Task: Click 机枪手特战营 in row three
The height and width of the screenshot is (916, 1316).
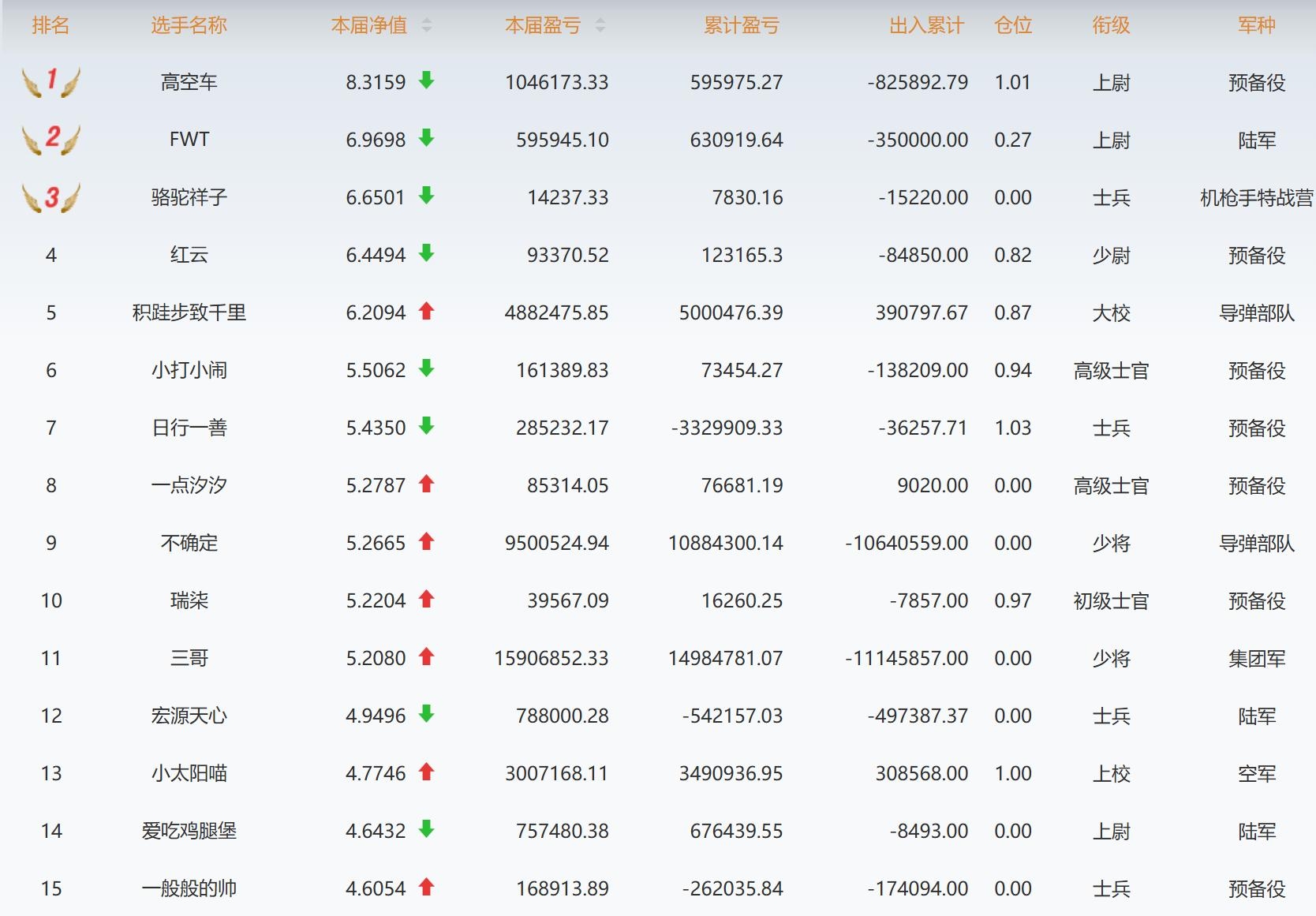Action: coord(1256,197)
